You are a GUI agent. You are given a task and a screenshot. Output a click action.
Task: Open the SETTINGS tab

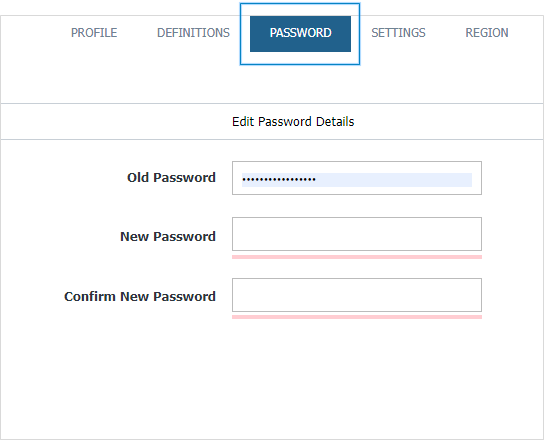(398, 33)
